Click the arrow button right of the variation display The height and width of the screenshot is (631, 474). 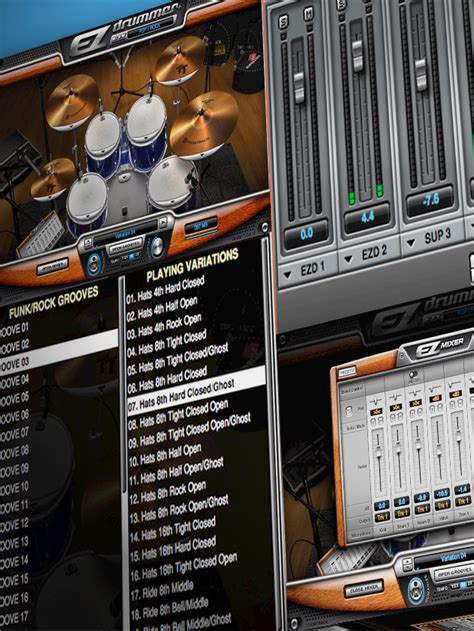pyautogui.click(x=162, y=222)
